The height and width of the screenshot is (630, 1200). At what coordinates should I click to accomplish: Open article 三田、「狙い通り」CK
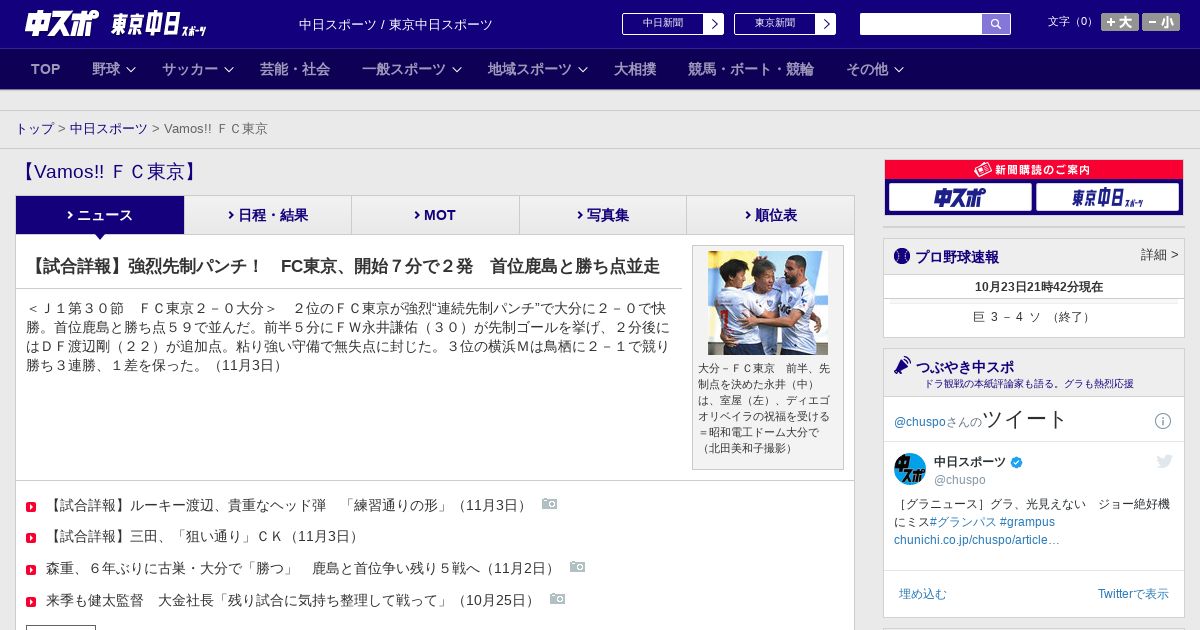(x=204, y=537)
